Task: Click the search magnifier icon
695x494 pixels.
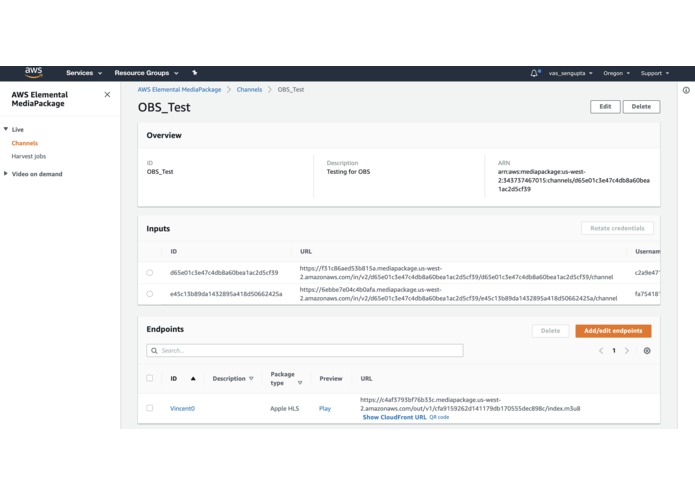Action: click(154, 350)
